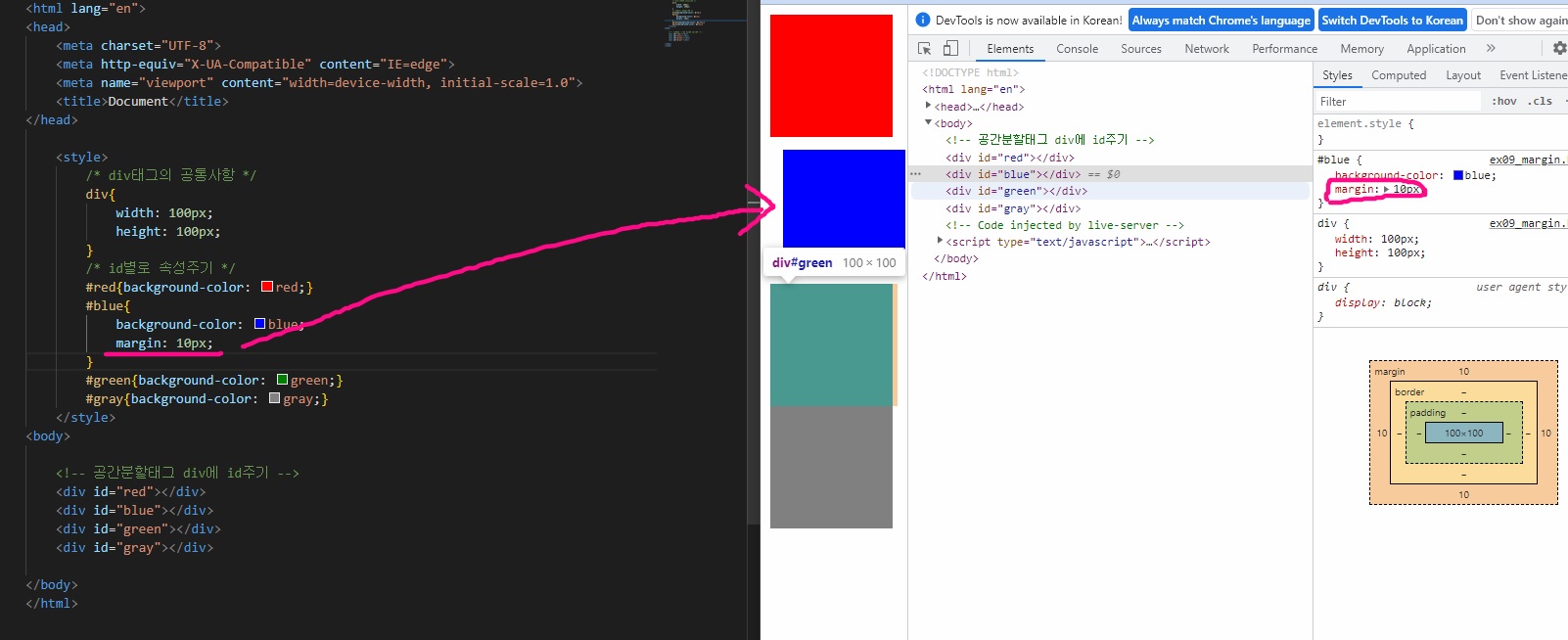
Task: Click the blue color swatch in code editor
Action: pos(259,324)
